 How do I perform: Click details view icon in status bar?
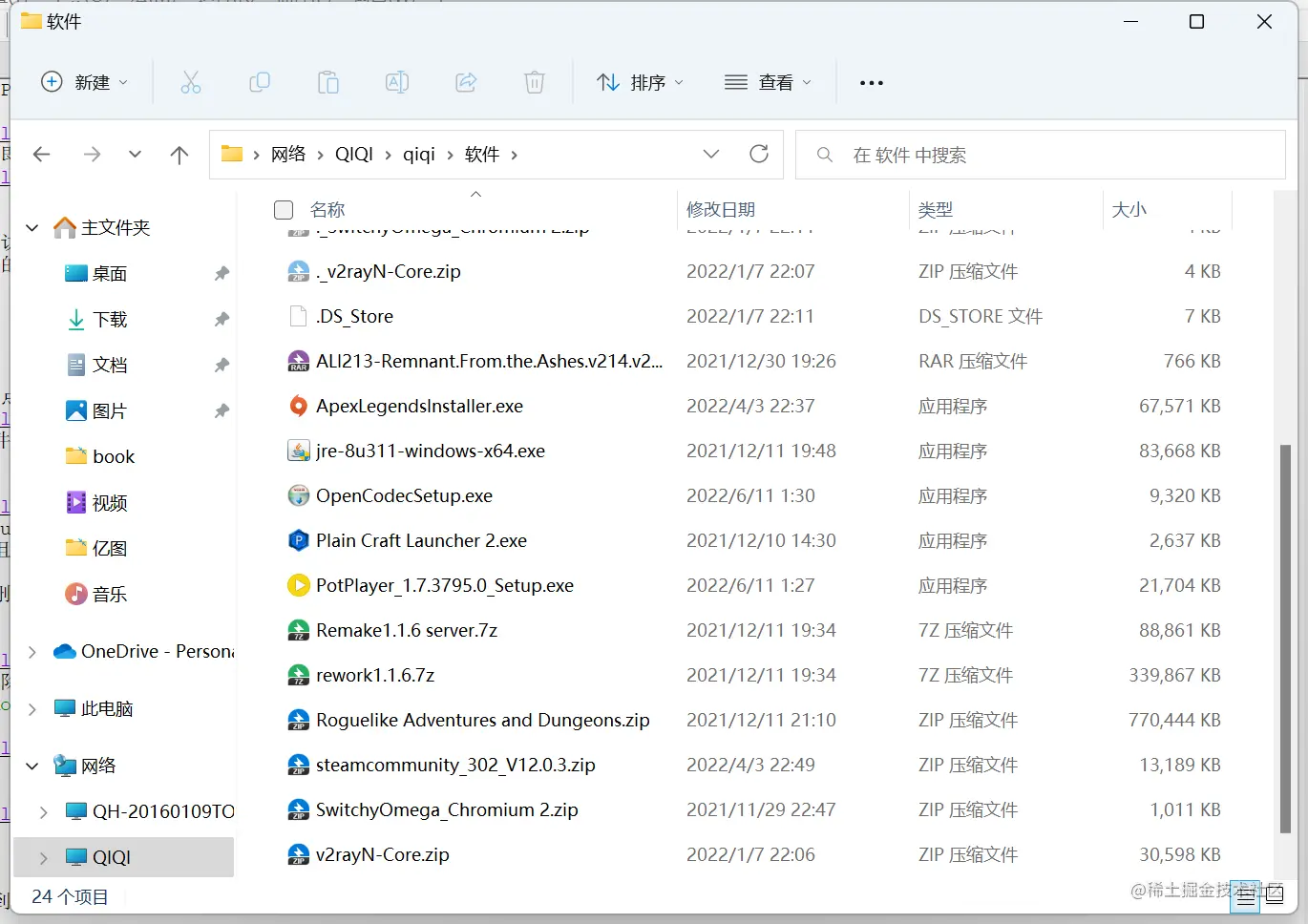pos(1246,895)
